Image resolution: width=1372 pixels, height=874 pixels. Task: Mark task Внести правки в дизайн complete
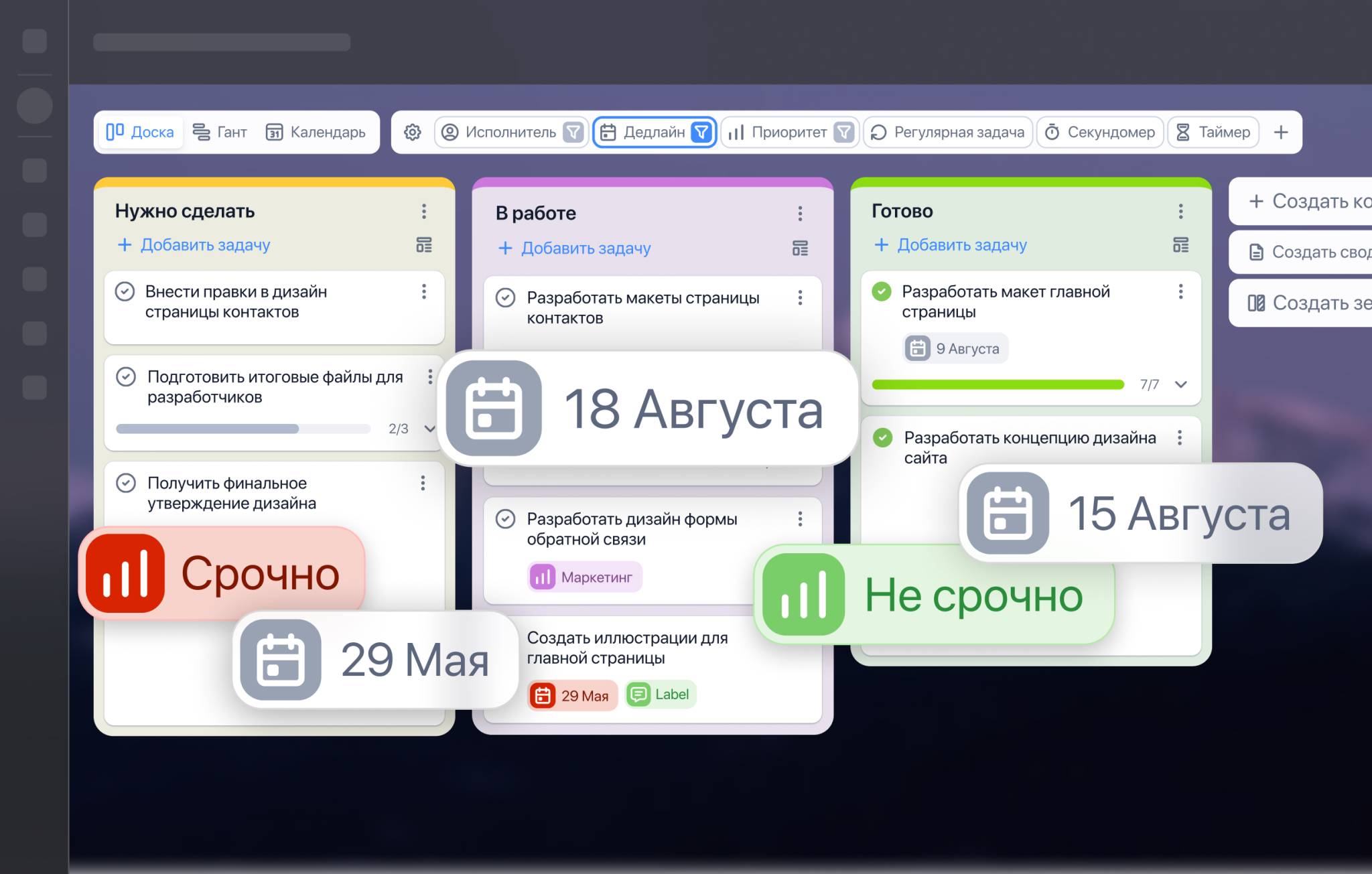(125, 292)
